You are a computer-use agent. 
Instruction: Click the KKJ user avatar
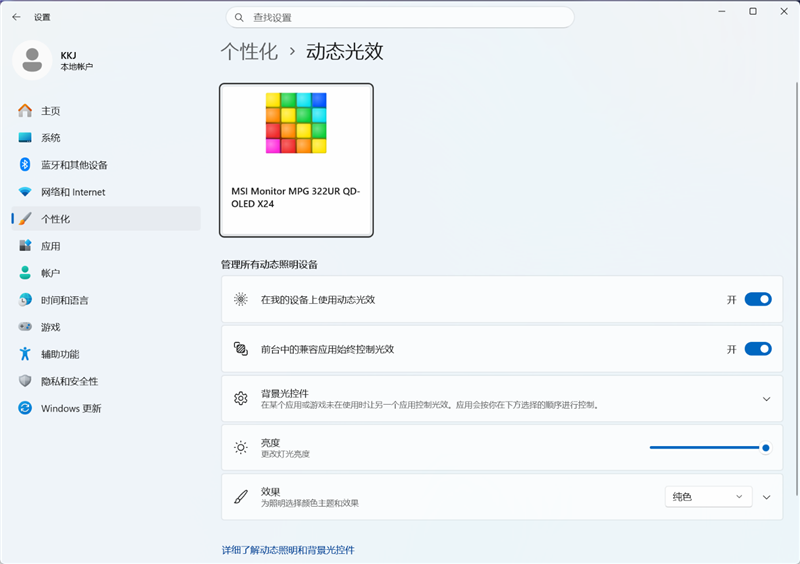pyautogui.click(x=32, y=60)
